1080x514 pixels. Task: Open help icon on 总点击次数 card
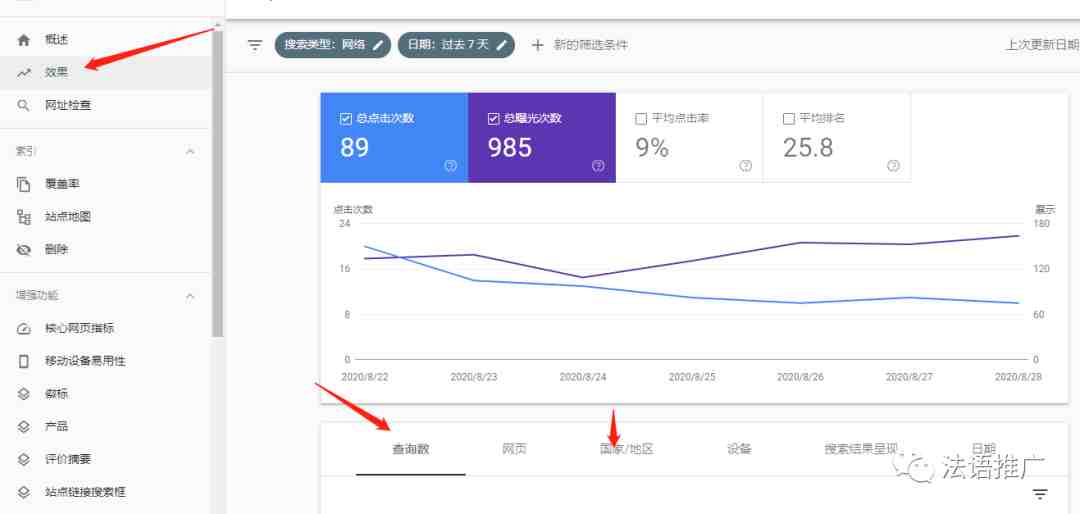tap(450, 166)
